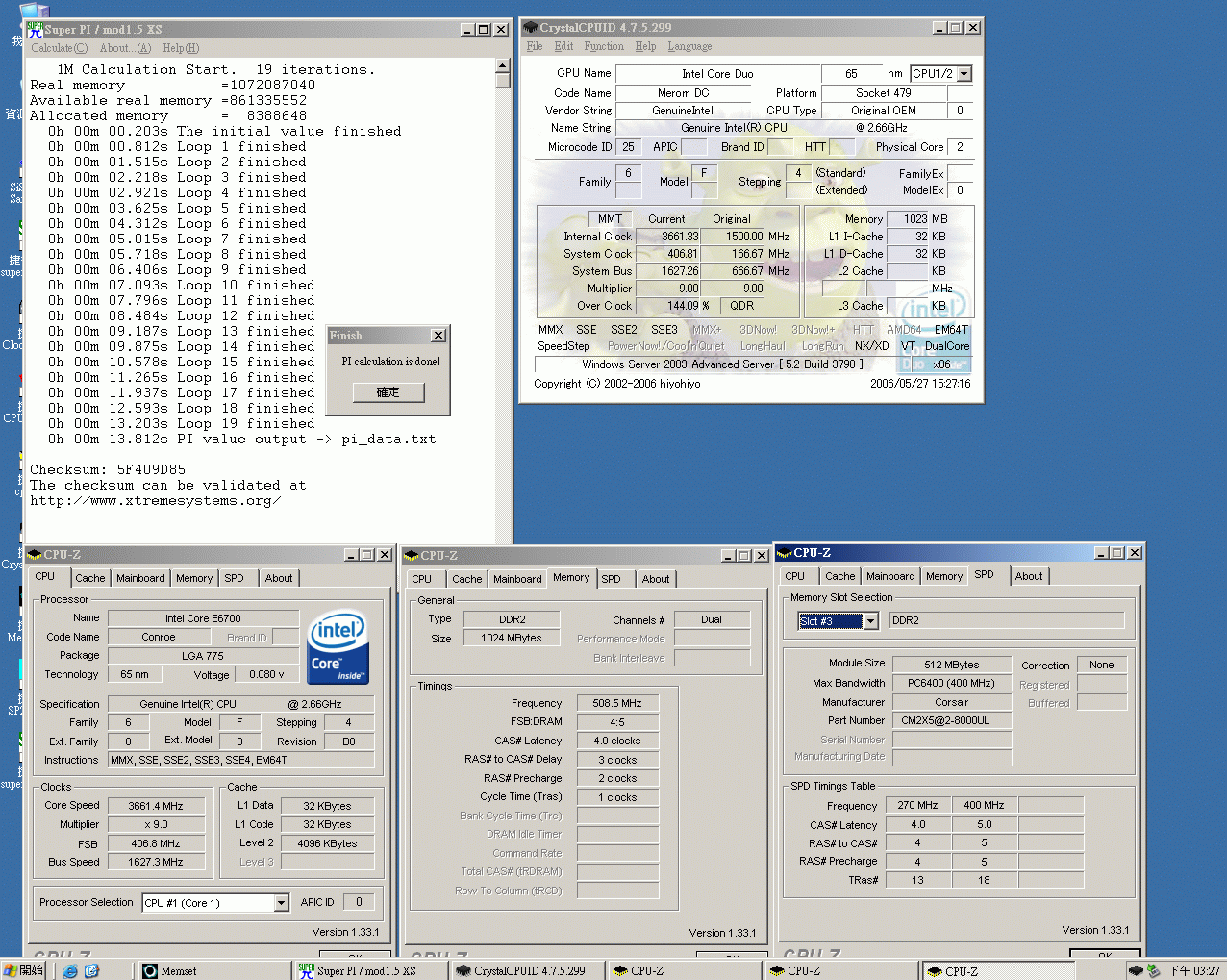Viewport: 1227px width, 980px height.
Task: Click the Loop 19 finished line in Super PI
Action: [182, 423]
